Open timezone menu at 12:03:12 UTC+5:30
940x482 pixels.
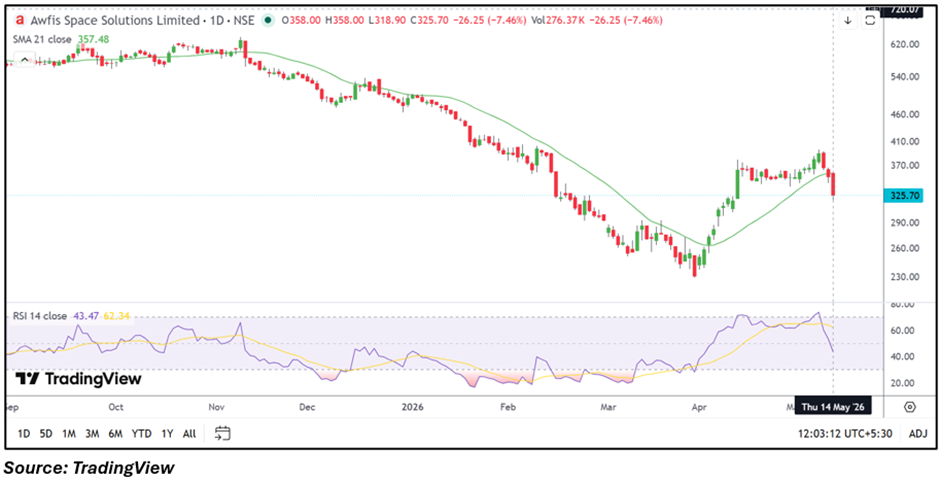(850, 433)
